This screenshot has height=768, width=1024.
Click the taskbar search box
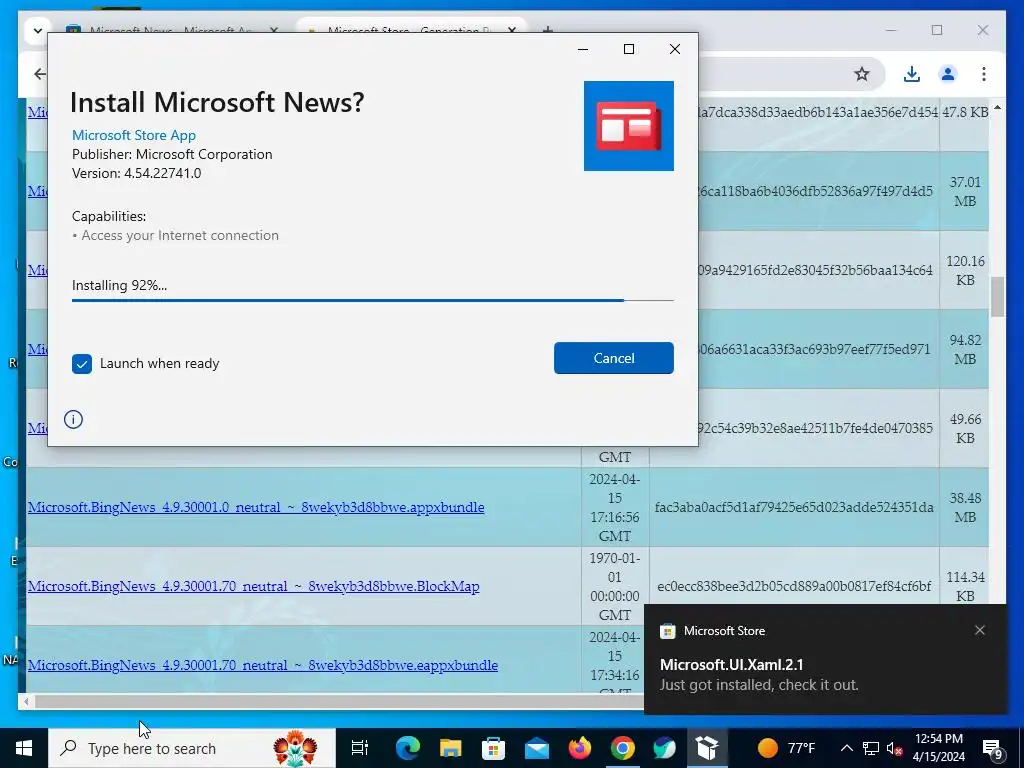coord(191,748)
